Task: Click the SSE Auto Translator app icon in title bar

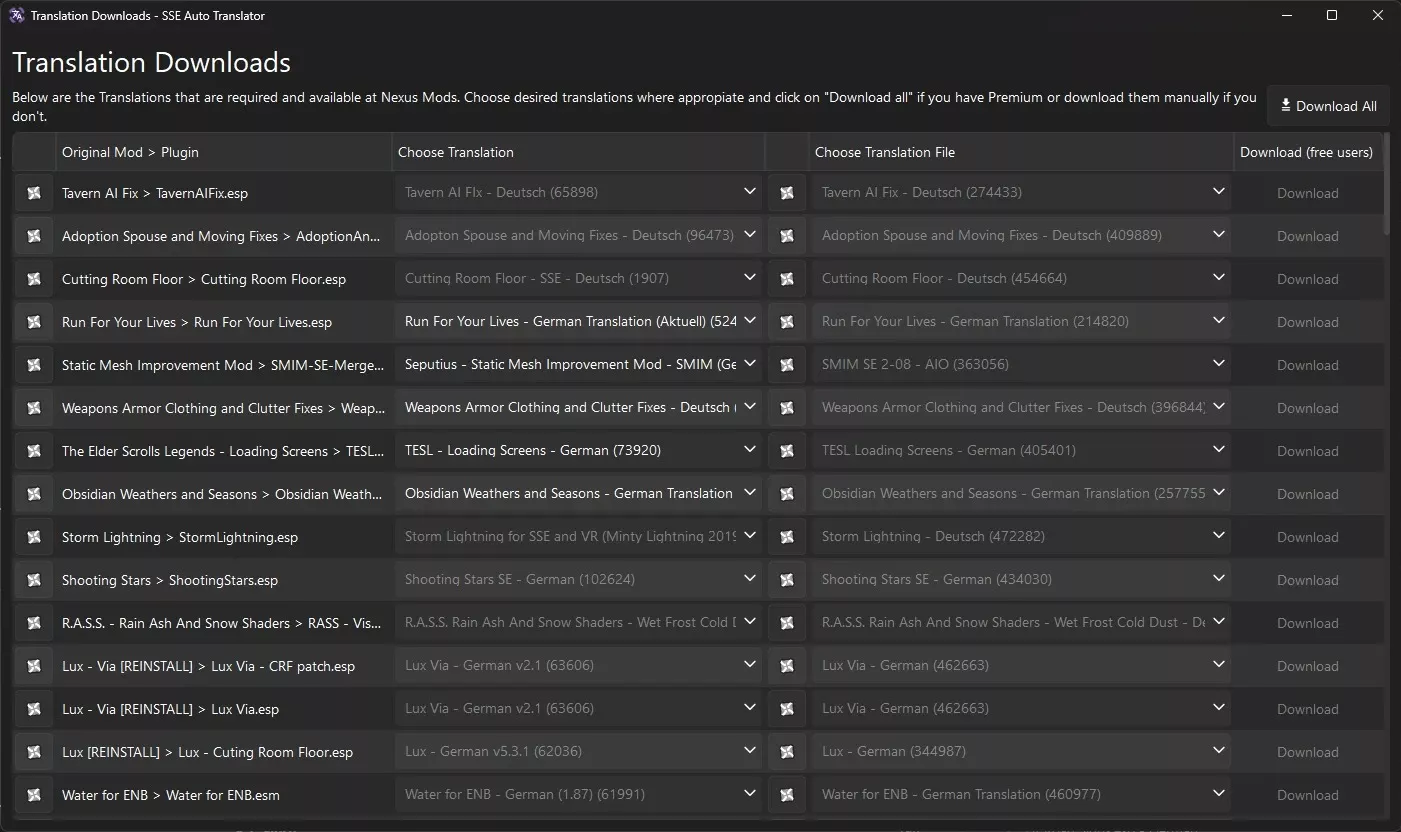Action: click(17, 15)
